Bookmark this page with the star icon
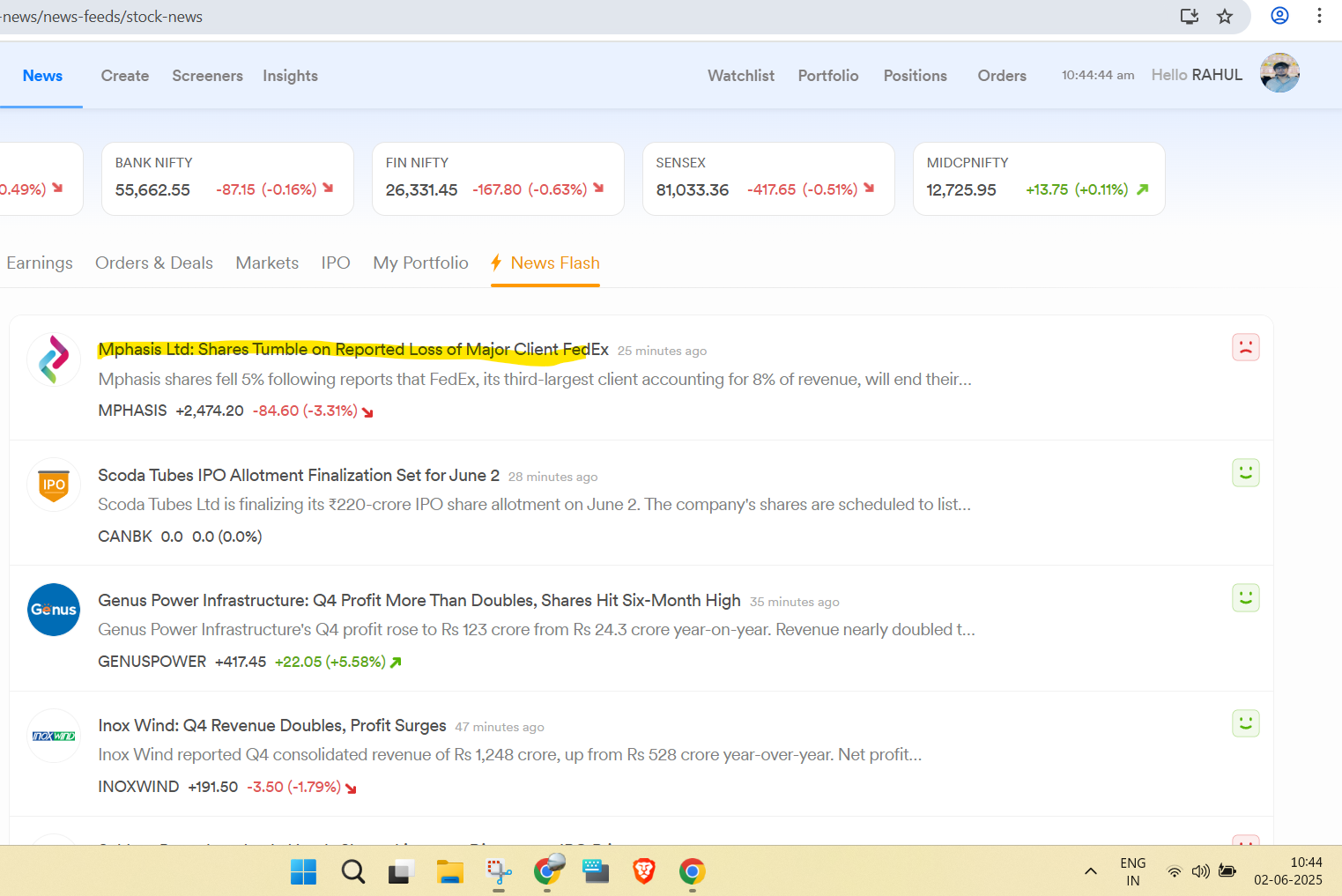Viewport: 1342px width, 896px height. [1225, 16]
